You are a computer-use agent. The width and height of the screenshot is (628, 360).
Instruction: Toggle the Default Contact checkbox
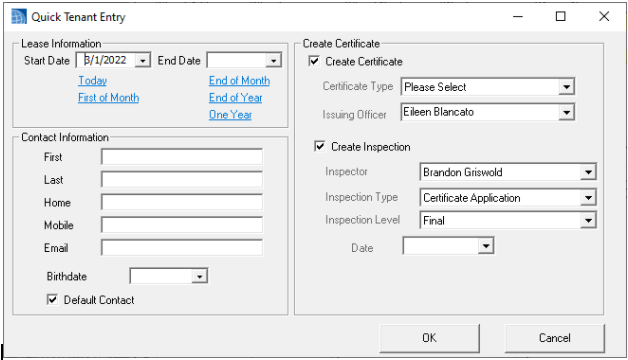click(x=52, y=300)
